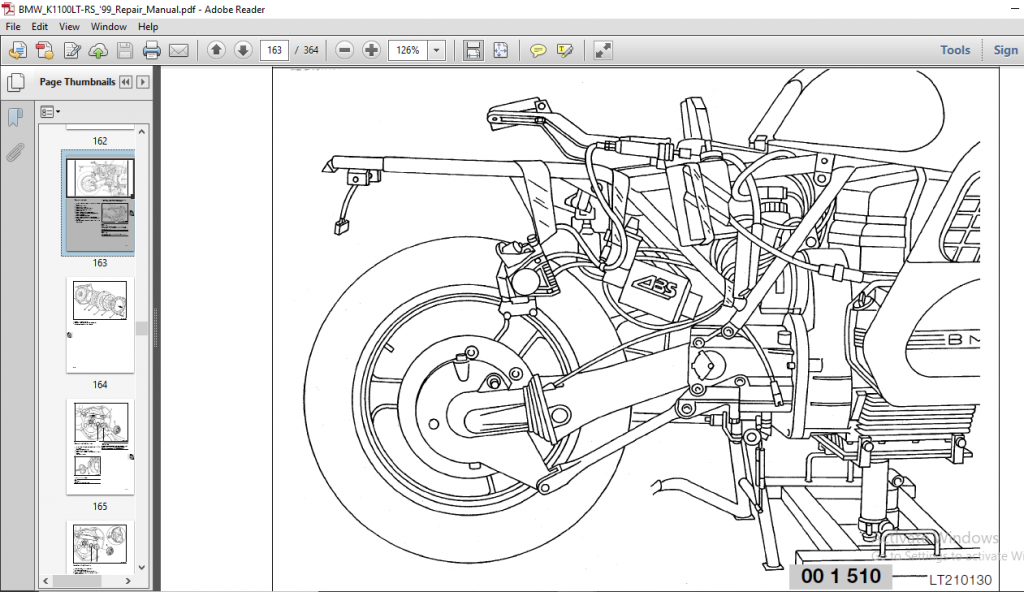Image resolution: width=1024 pixels, height=592 pixels.
Task: Select the page 164 thumbnail
Action: pos(100,325)
